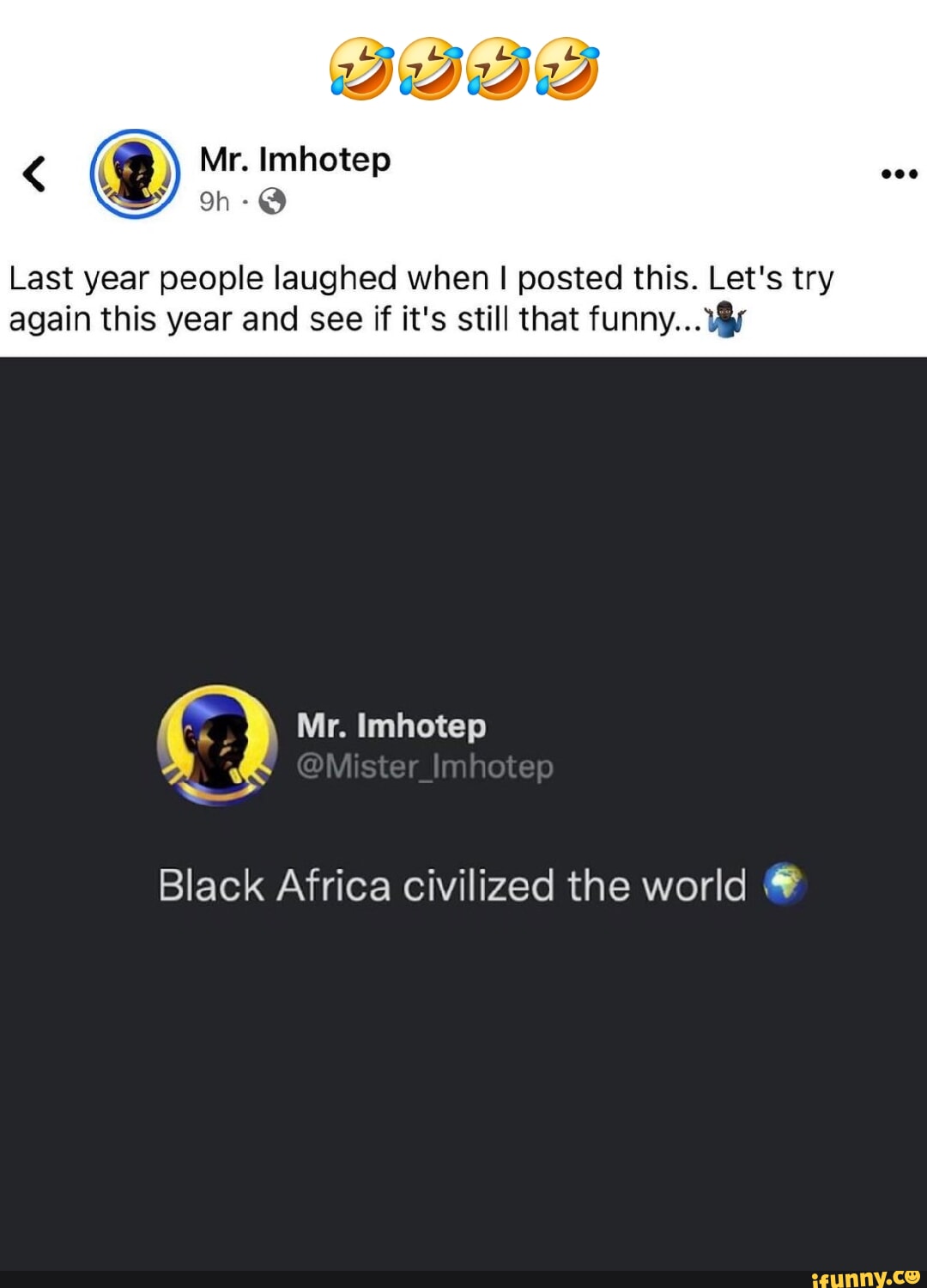The image size is (927, 1288).
Task: Open Mr. Imhotep's profile via name
Action: tap(296, 158)
